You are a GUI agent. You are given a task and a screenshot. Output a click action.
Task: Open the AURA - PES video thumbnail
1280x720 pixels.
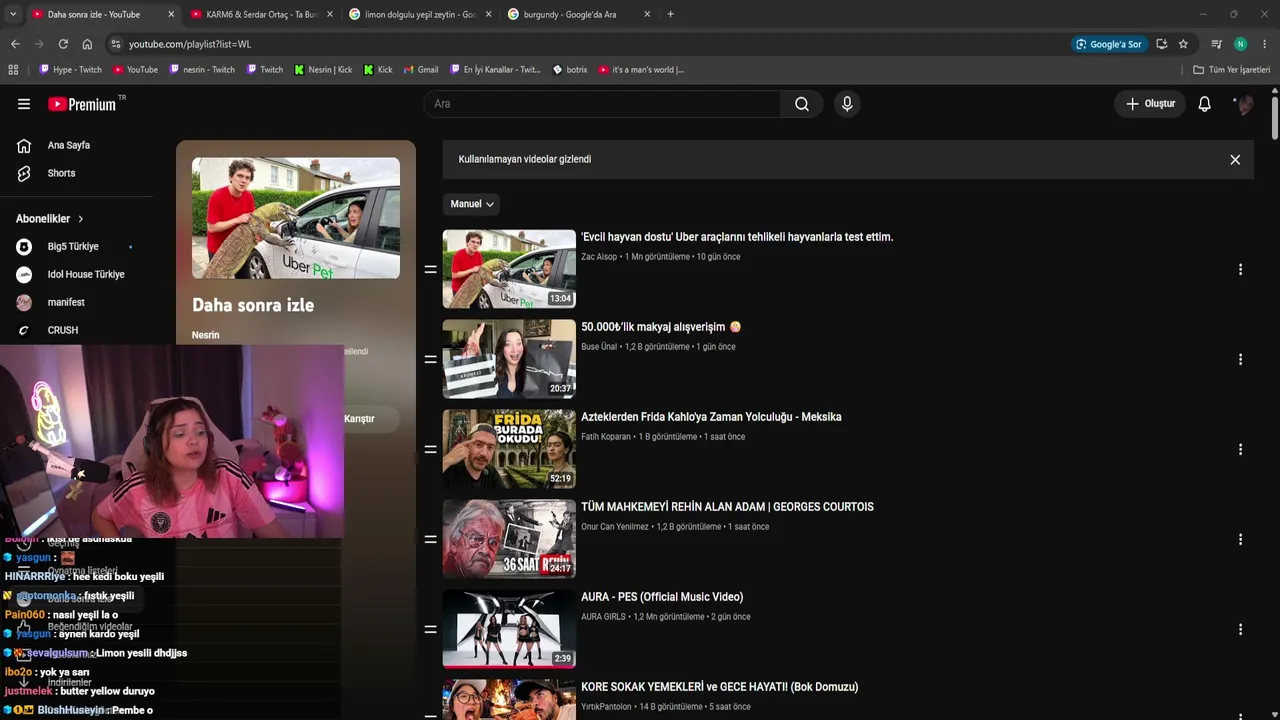(x=509, y=629)
